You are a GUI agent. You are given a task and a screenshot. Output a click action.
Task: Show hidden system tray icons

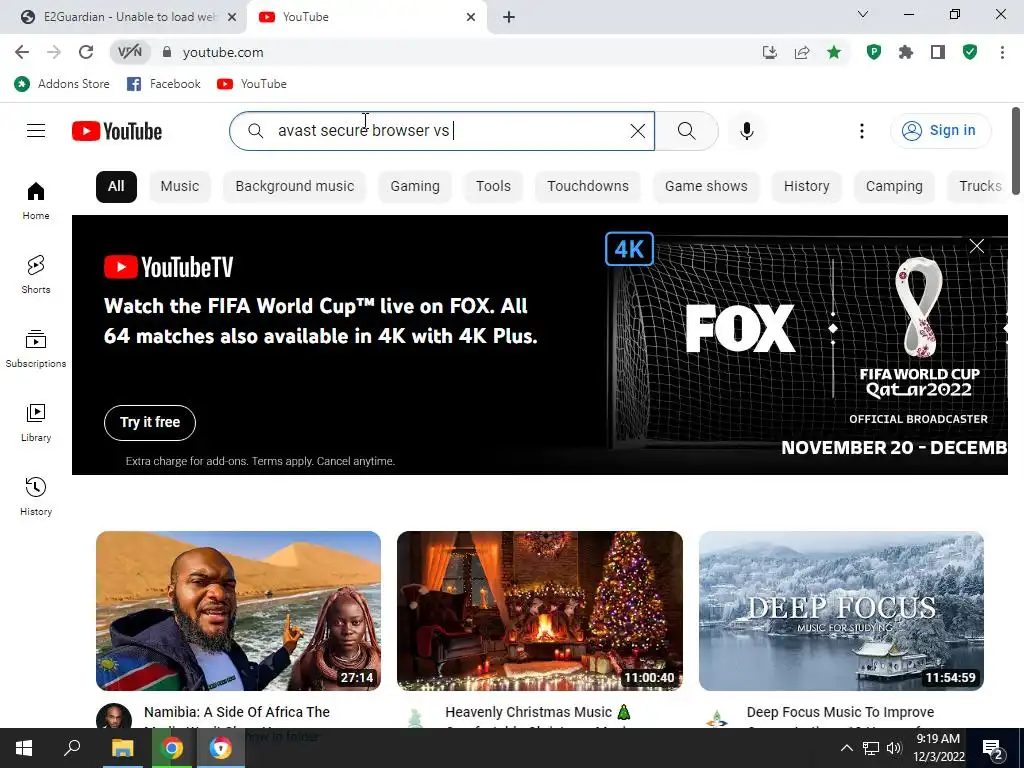pos(846,748)
